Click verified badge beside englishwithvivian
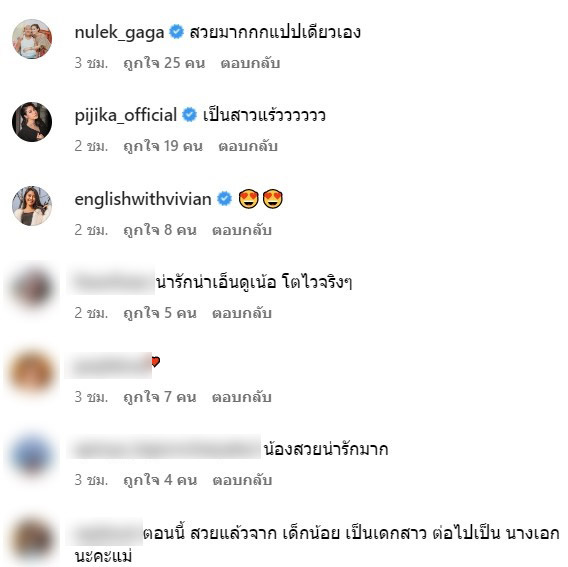568x567 pixels. [225, 199]
